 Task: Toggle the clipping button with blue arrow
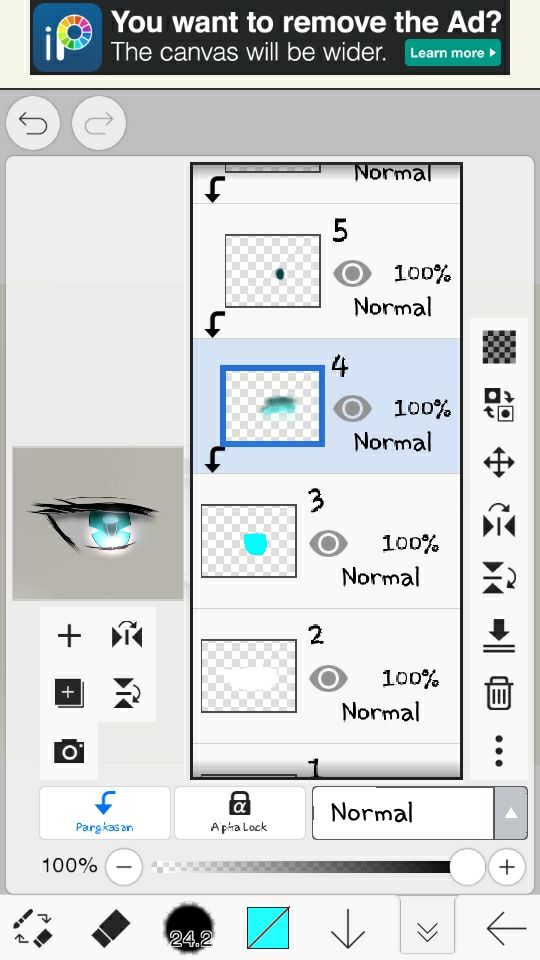pyautogui.click(x=105, y=813)
